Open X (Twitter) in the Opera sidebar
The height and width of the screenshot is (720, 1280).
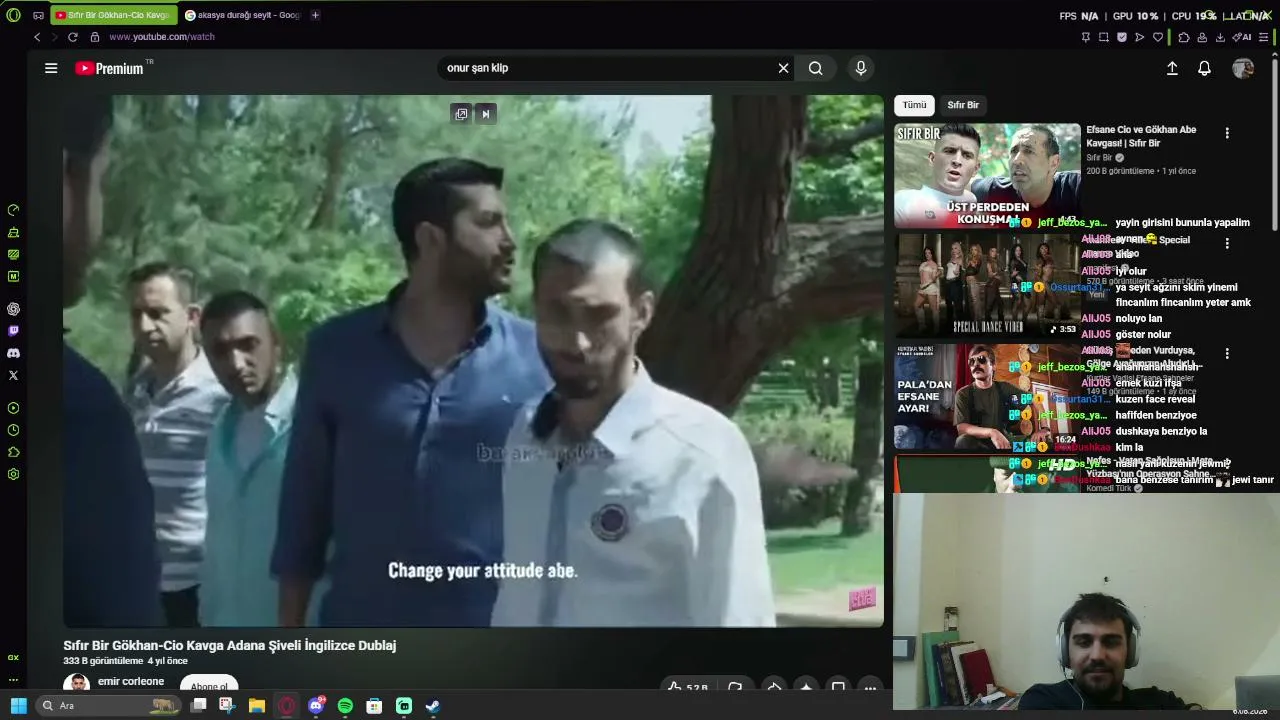(13, 375)
